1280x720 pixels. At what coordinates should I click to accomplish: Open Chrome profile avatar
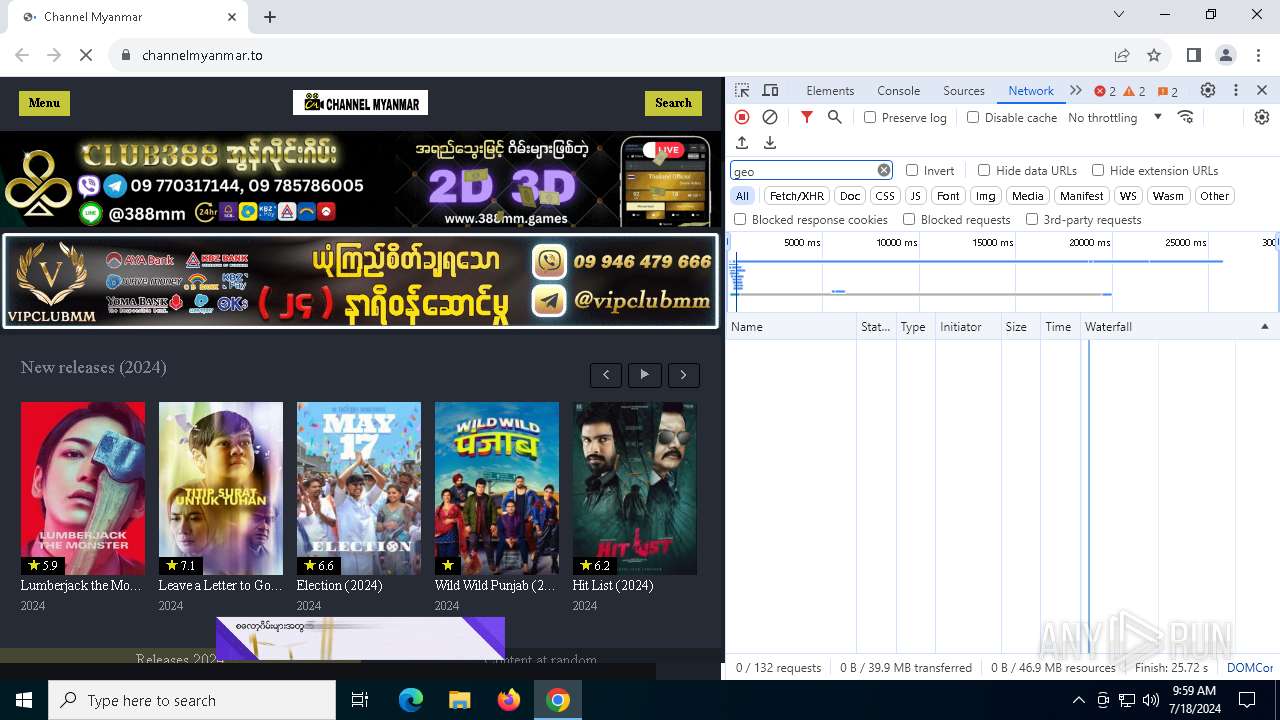point(1226,55)
